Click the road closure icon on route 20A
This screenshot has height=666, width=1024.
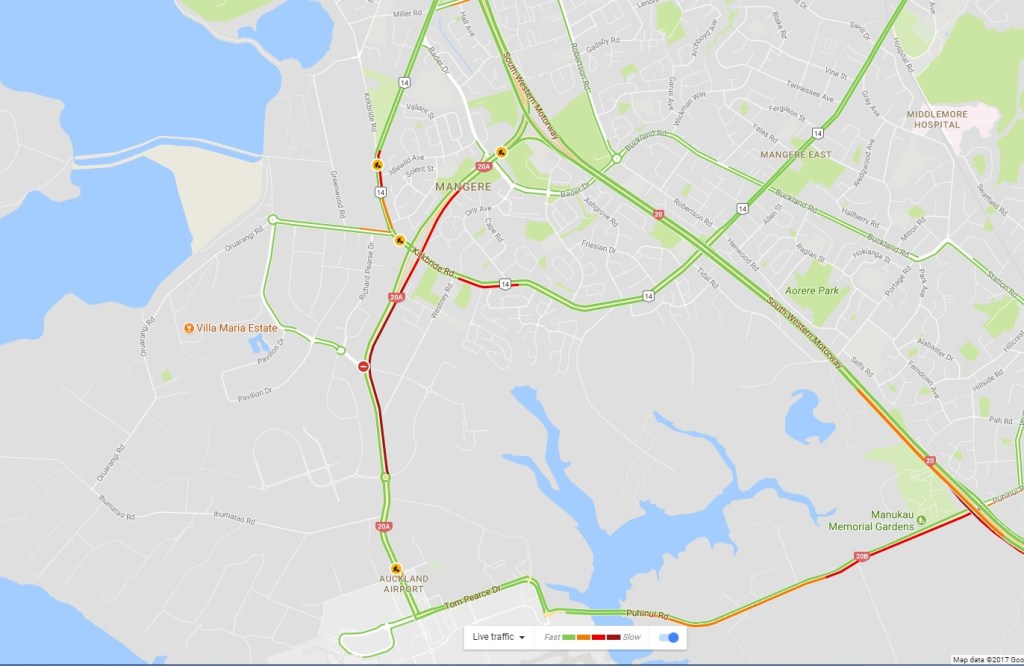pos(363,367)
